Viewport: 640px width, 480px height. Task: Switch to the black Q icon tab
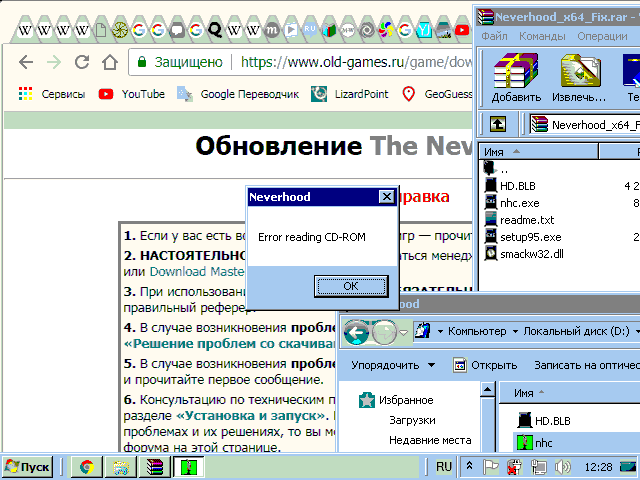(x=215, y=30)
